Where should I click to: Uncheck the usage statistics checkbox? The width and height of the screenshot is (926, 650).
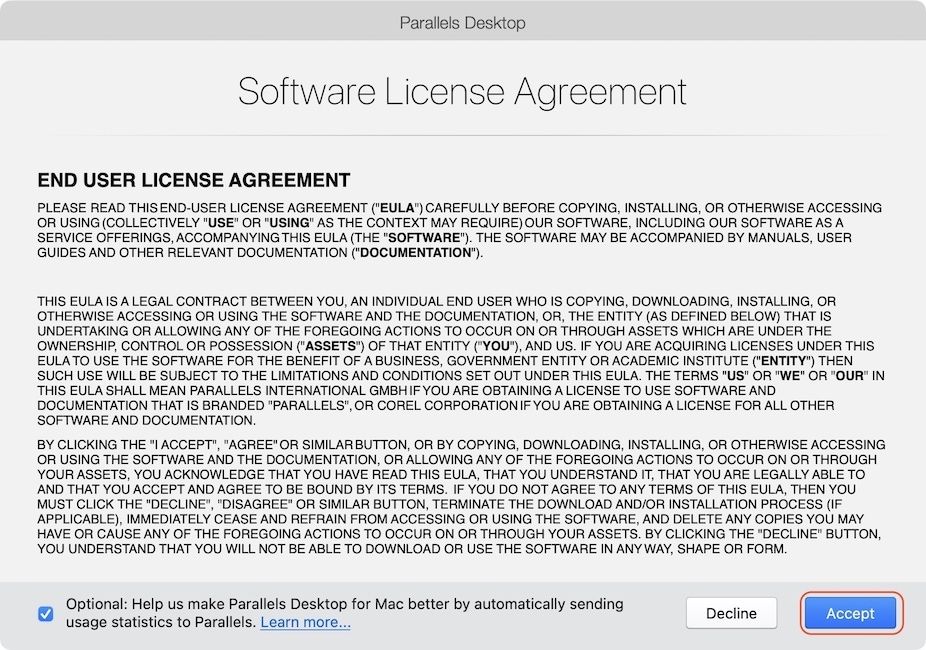45,614
